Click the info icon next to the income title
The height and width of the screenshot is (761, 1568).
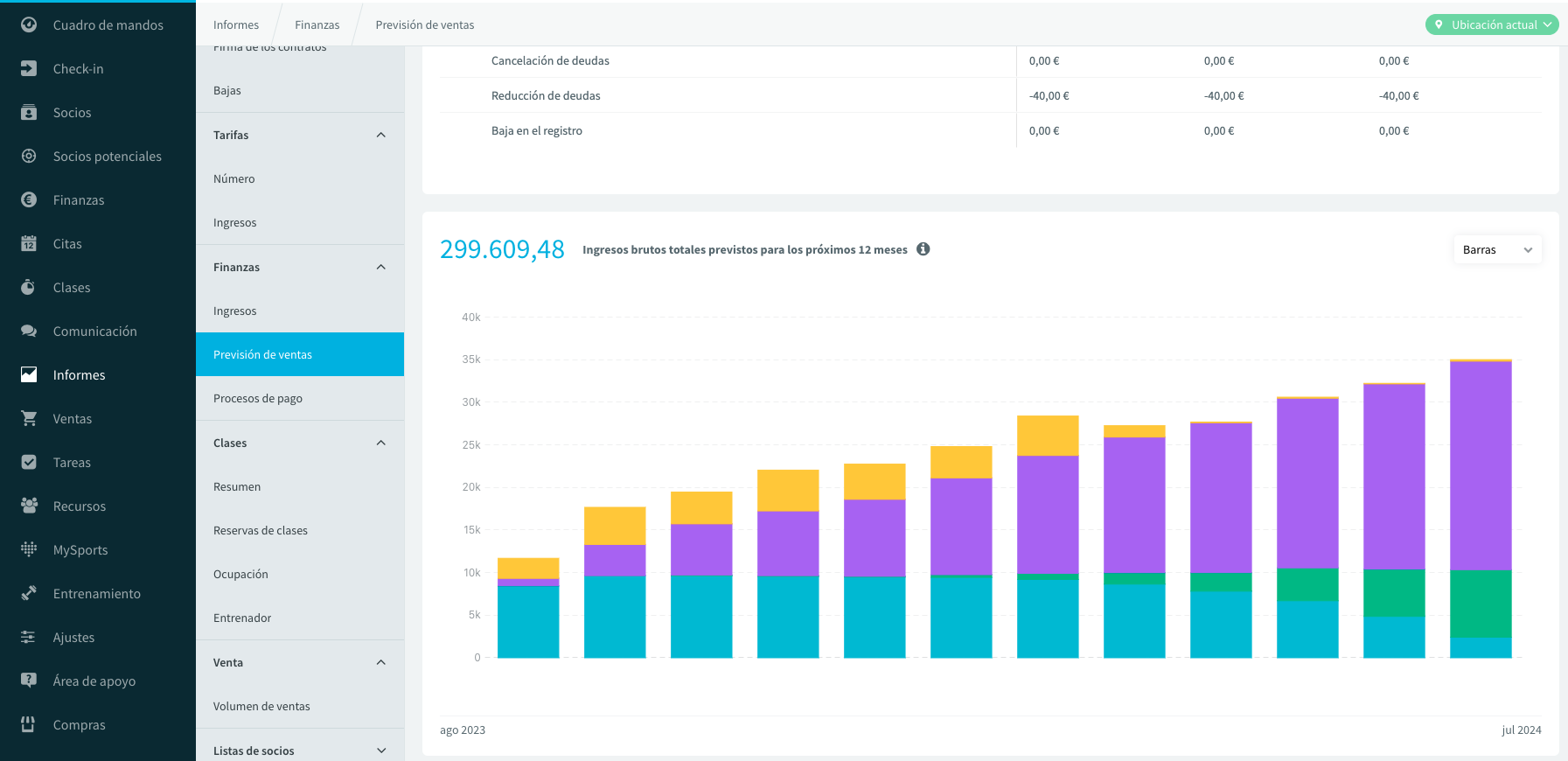tap(923, 249)
